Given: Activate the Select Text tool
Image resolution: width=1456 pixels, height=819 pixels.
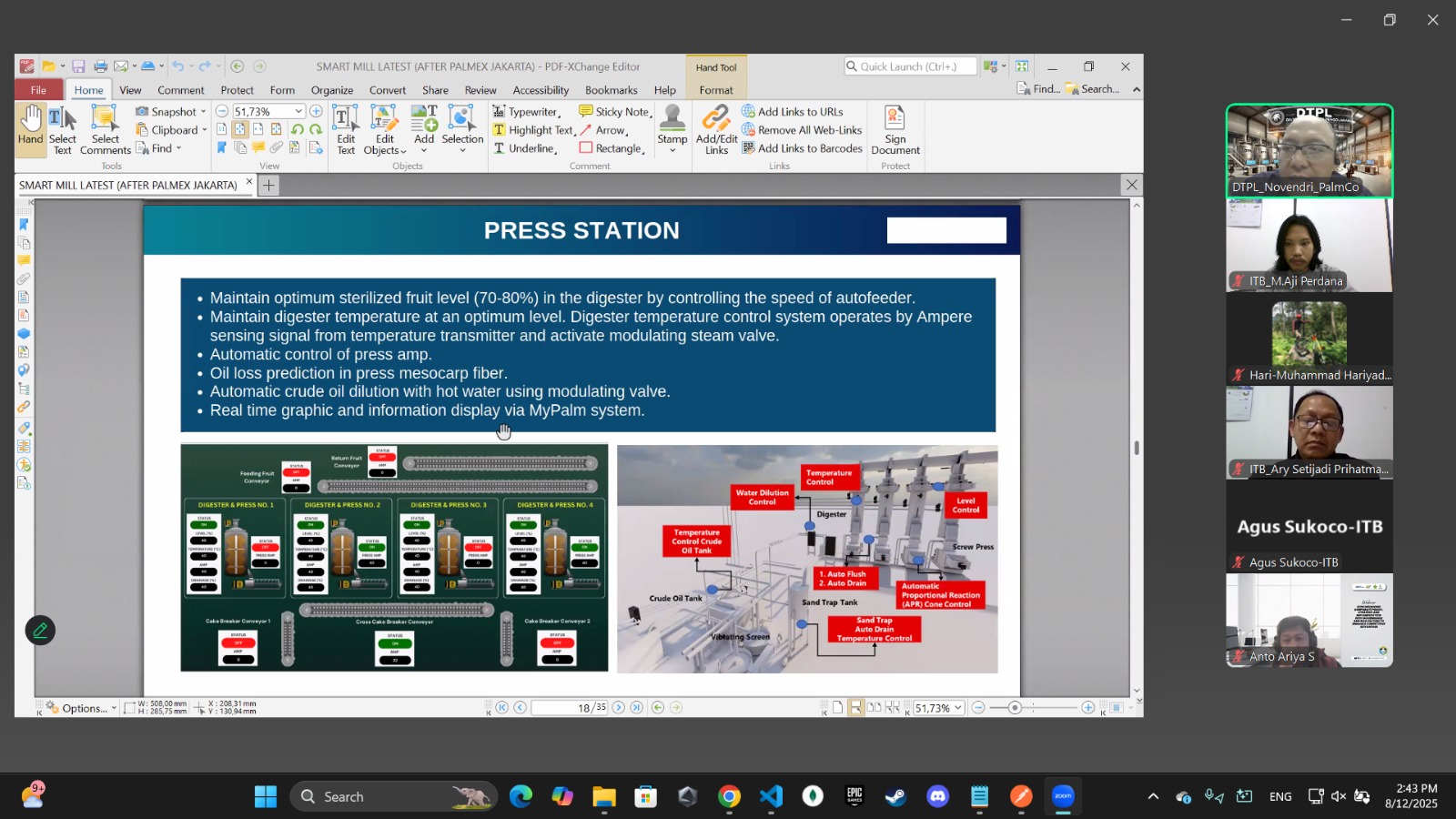Looking at the screenshot, I should click(62, 130).
